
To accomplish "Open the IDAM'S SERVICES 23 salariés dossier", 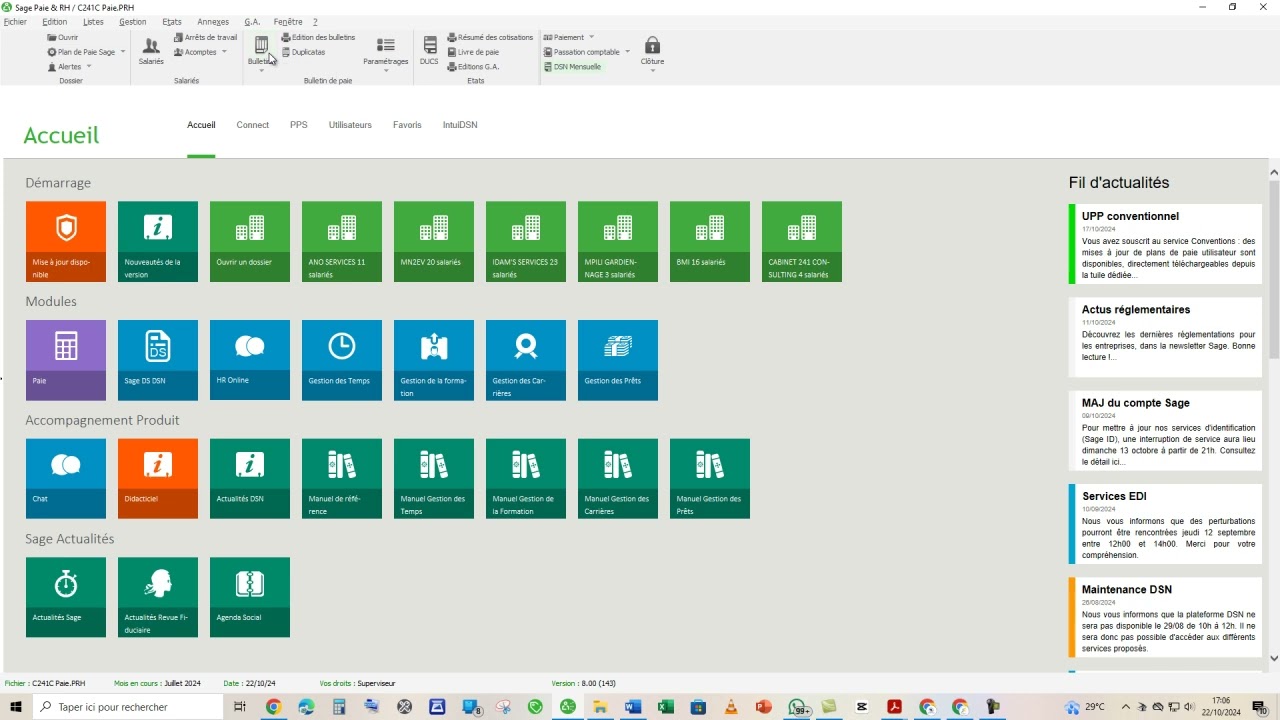I will point(526,241).
